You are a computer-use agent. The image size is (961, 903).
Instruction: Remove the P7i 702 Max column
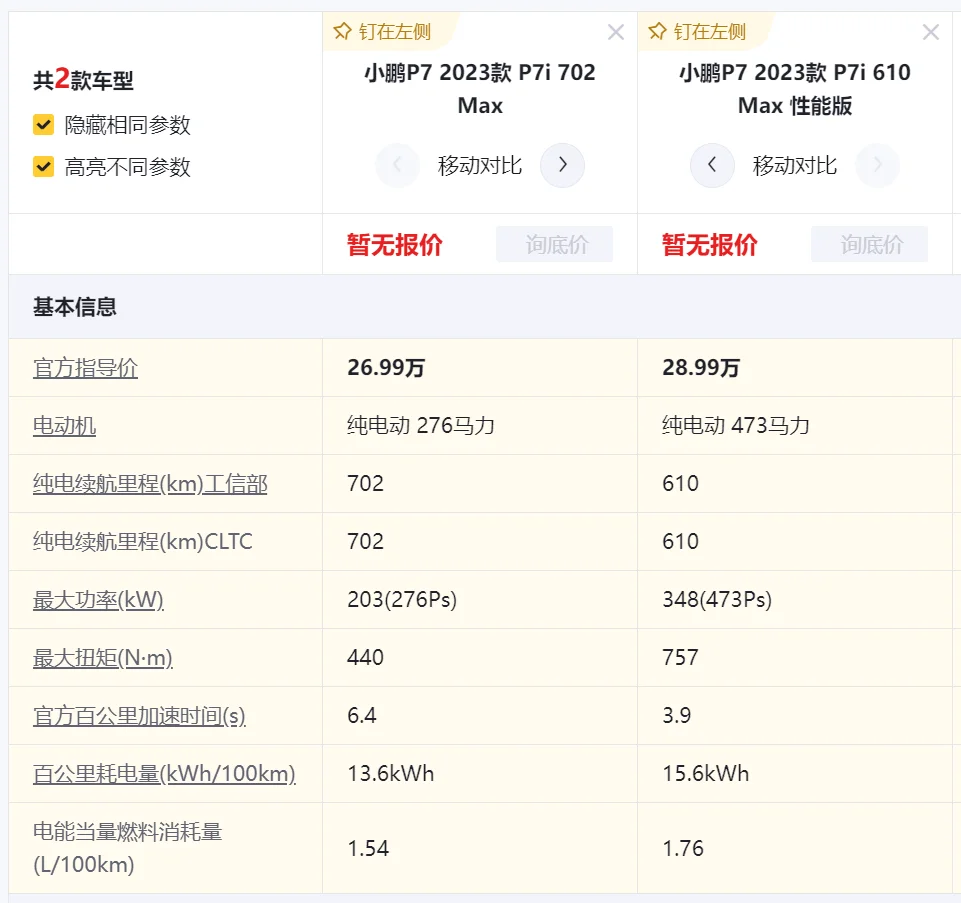tap(616, 32)
